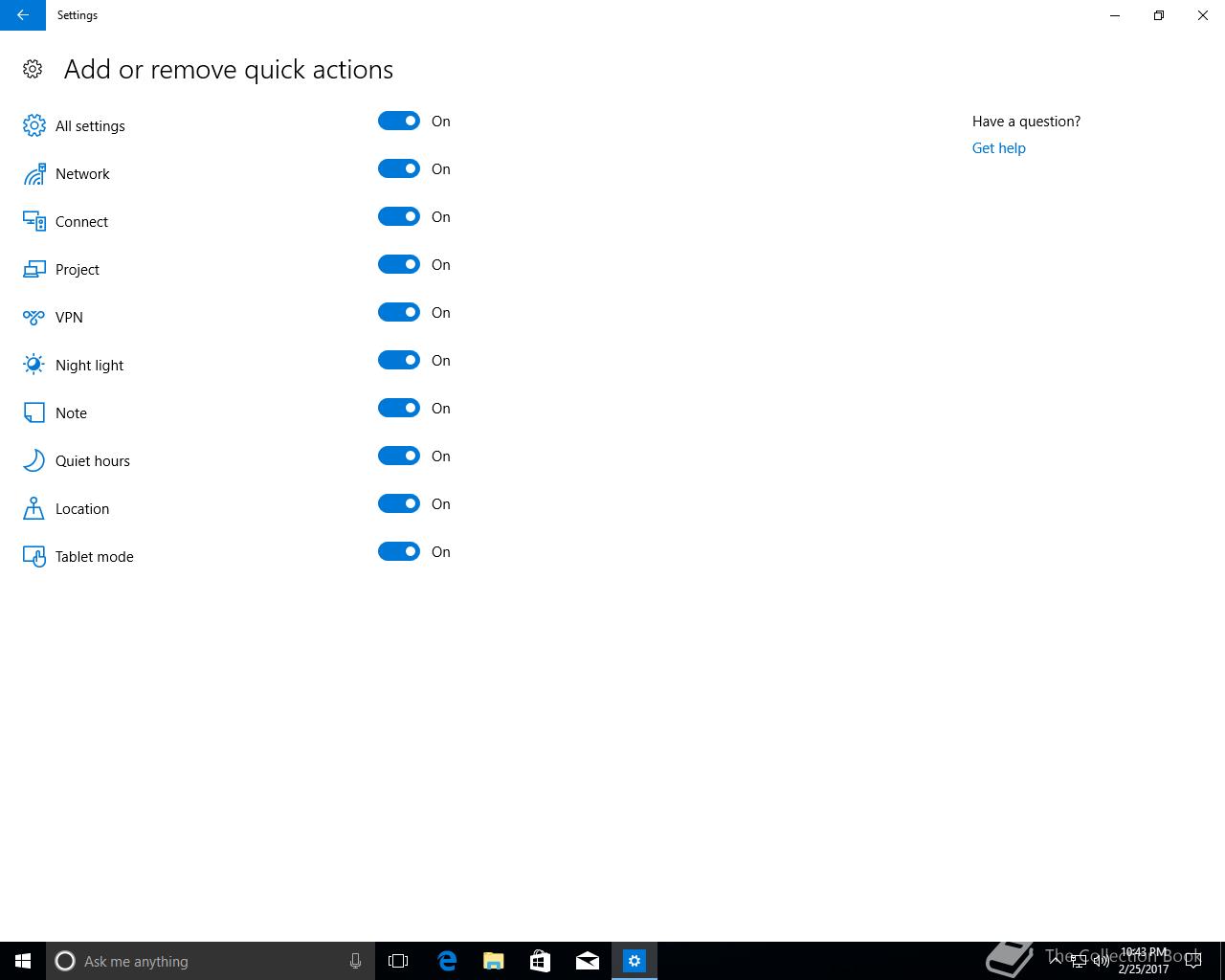Click the Night light label
1225x980 pixels.
point(89,366)
